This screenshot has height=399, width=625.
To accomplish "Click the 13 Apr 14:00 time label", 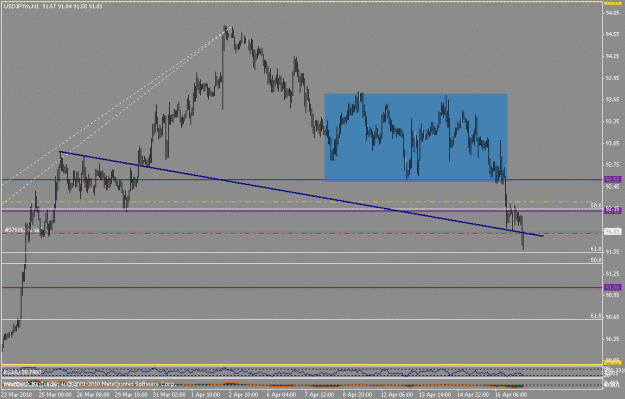I will click(434, 395).
